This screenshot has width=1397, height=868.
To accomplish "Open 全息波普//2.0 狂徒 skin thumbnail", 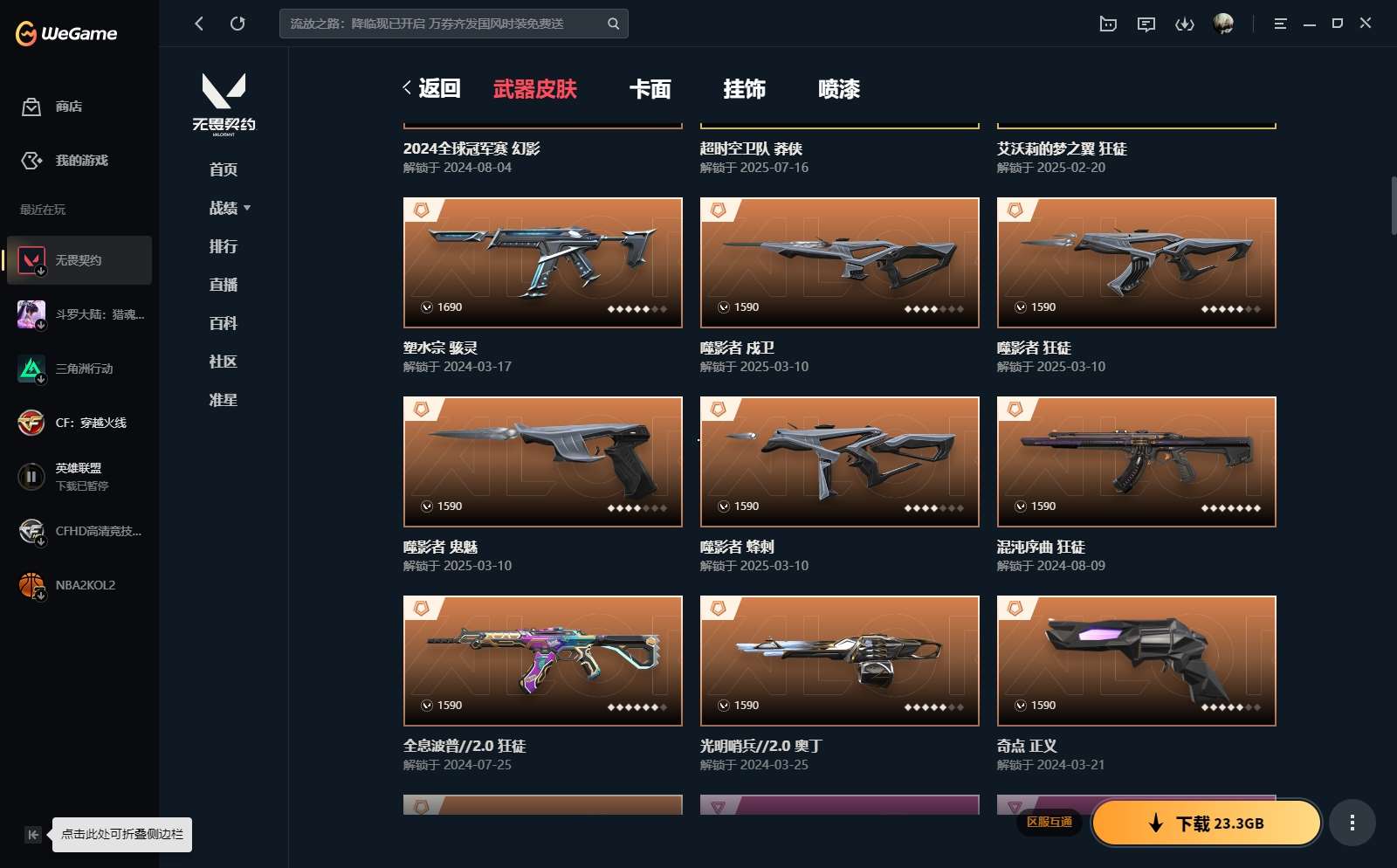I will point(543,661).
